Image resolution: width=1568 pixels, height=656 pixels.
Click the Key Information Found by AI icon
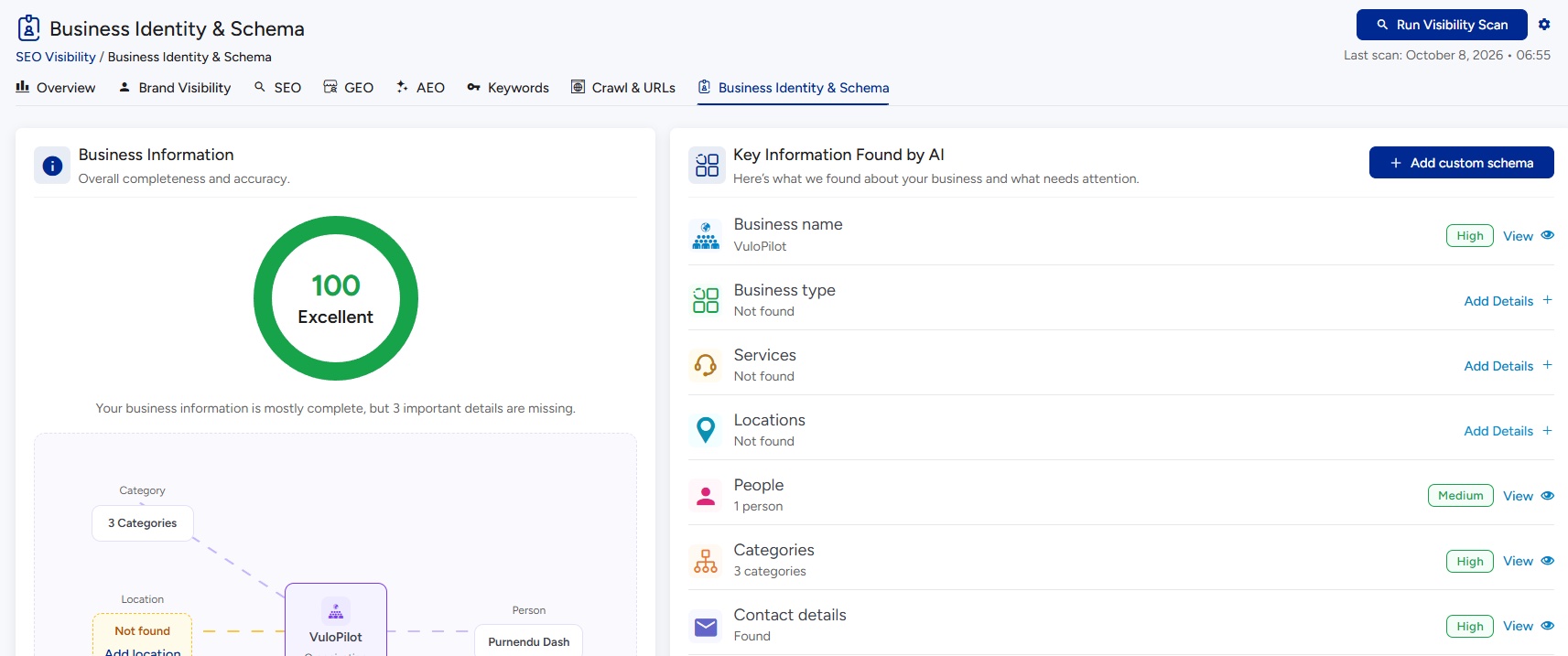(707, 166)
